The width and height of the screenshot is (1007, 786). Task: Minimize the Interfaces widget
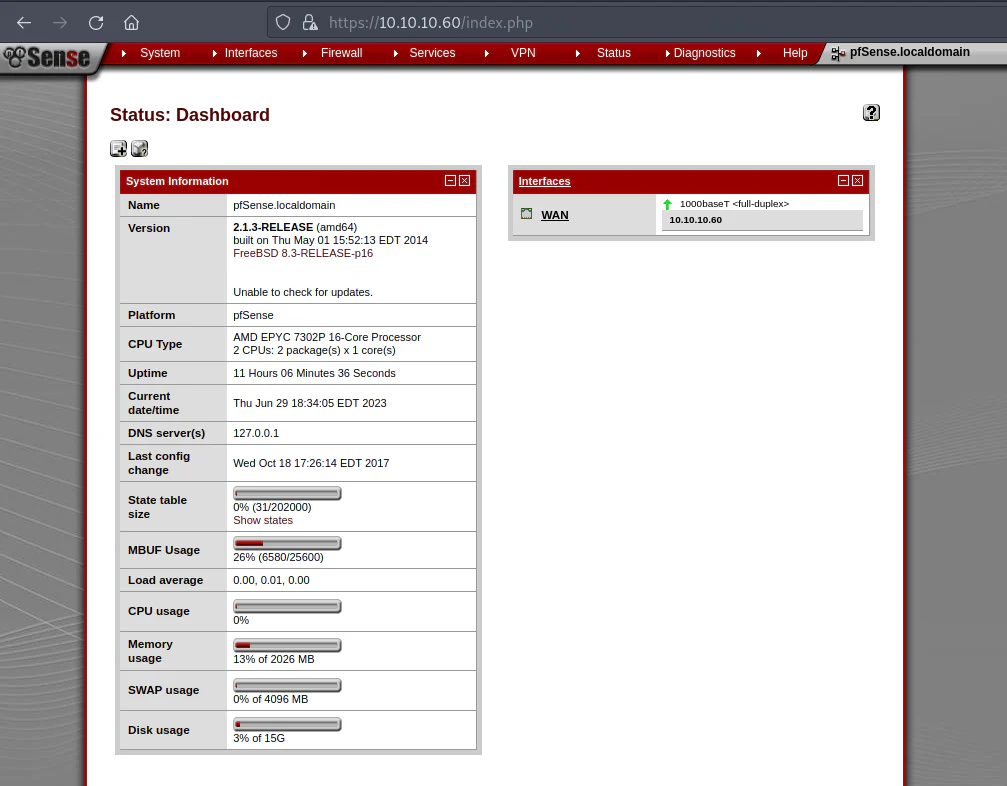pos(843,180)
